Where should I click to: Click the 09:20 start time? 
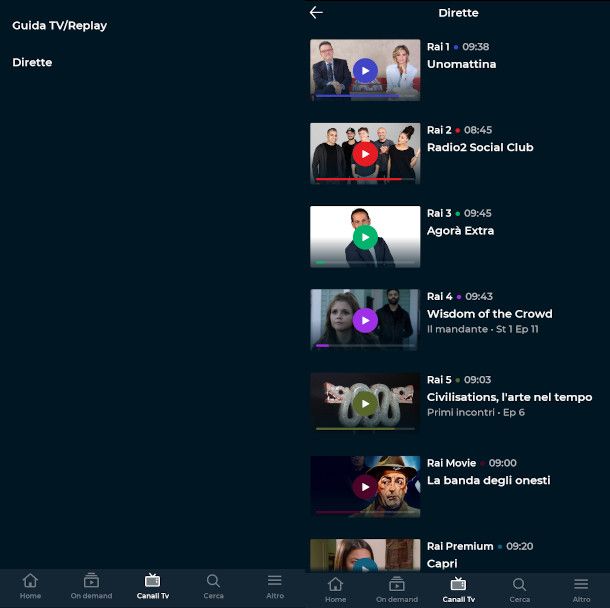pyautogui.click(x=519, y=546)
